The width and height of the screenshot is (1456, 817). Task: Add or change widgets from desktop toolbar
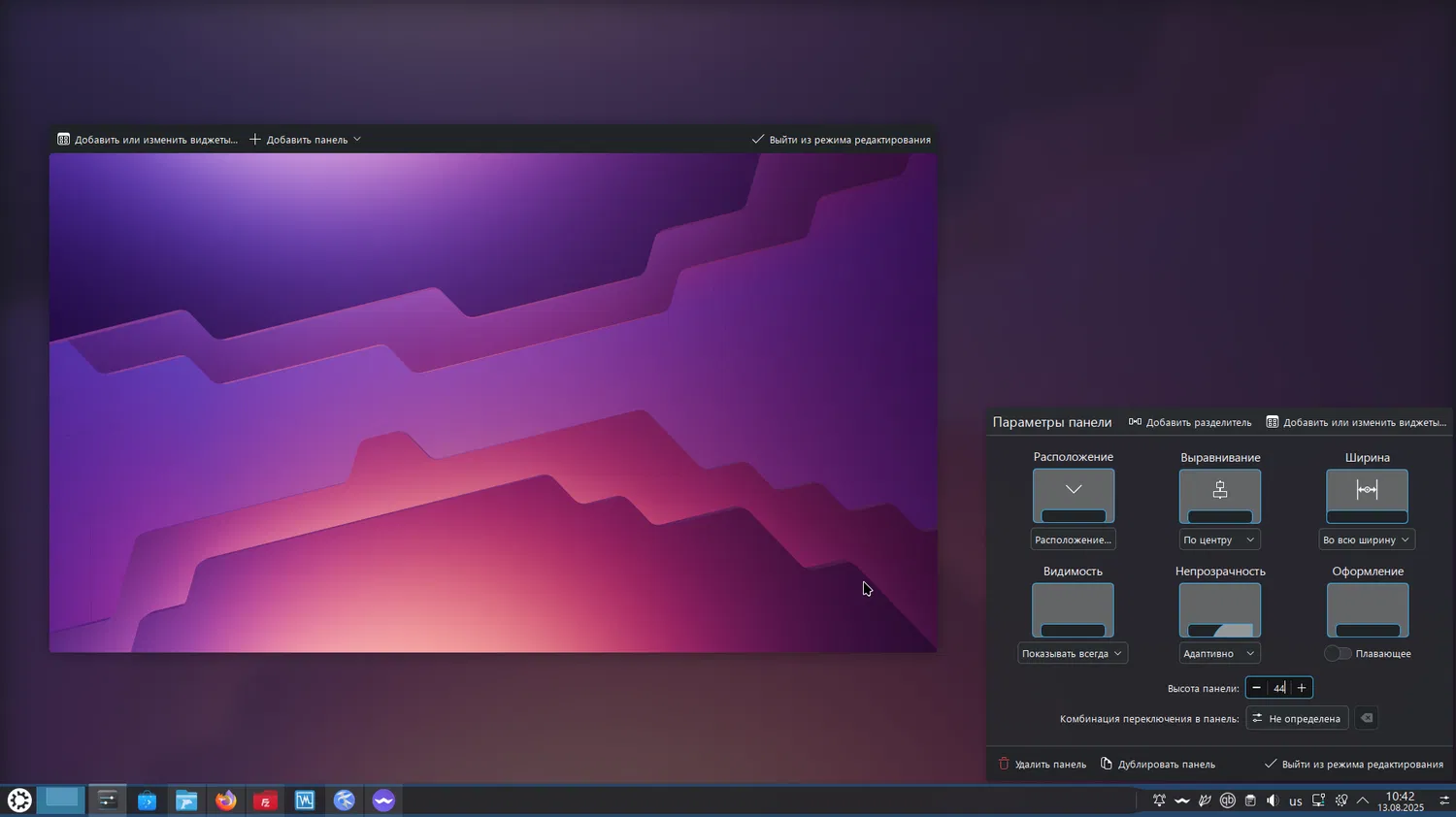147,140
